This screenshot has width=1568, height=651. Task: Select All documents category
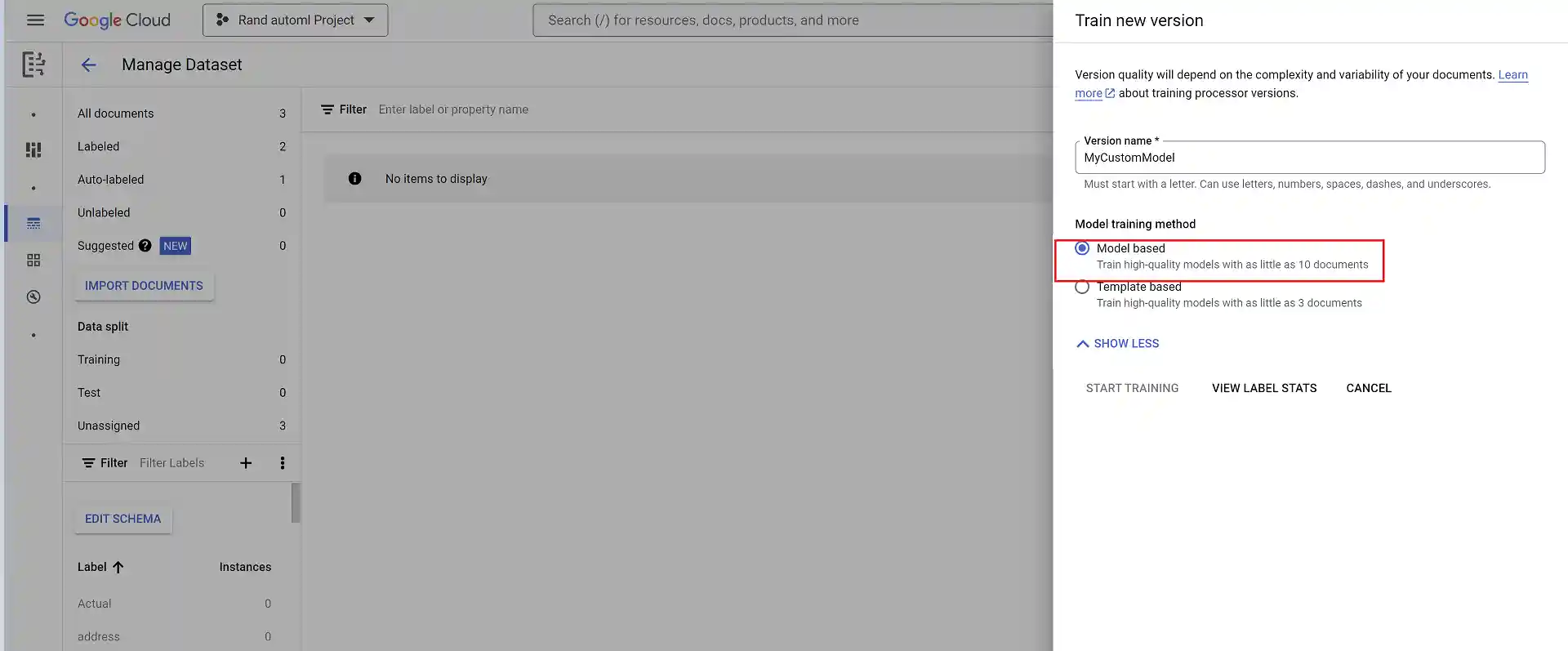[x=181, y=114]
